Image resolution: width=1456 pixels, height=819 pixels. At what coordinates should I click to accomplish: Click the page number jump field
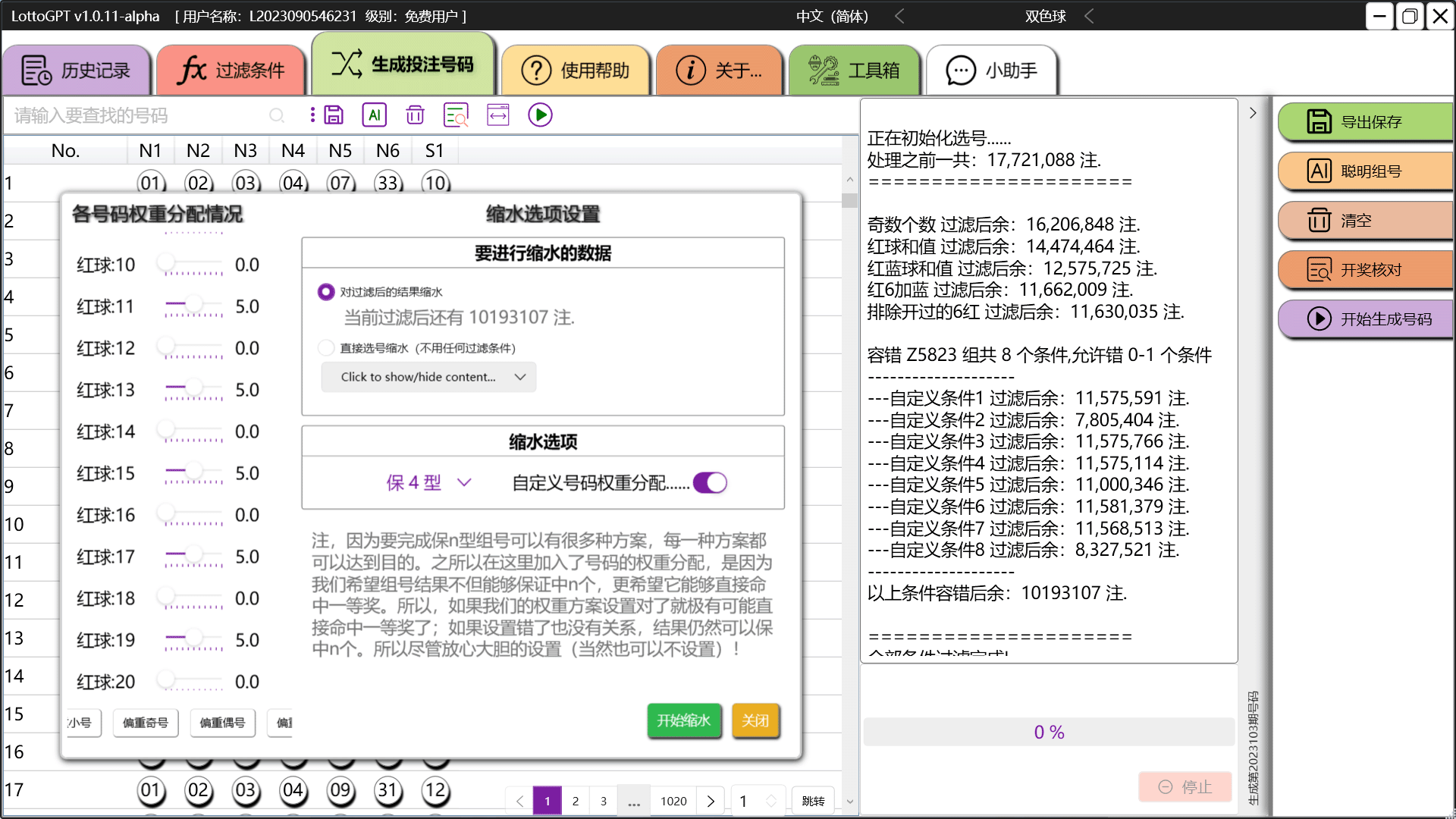coord(756,801)
